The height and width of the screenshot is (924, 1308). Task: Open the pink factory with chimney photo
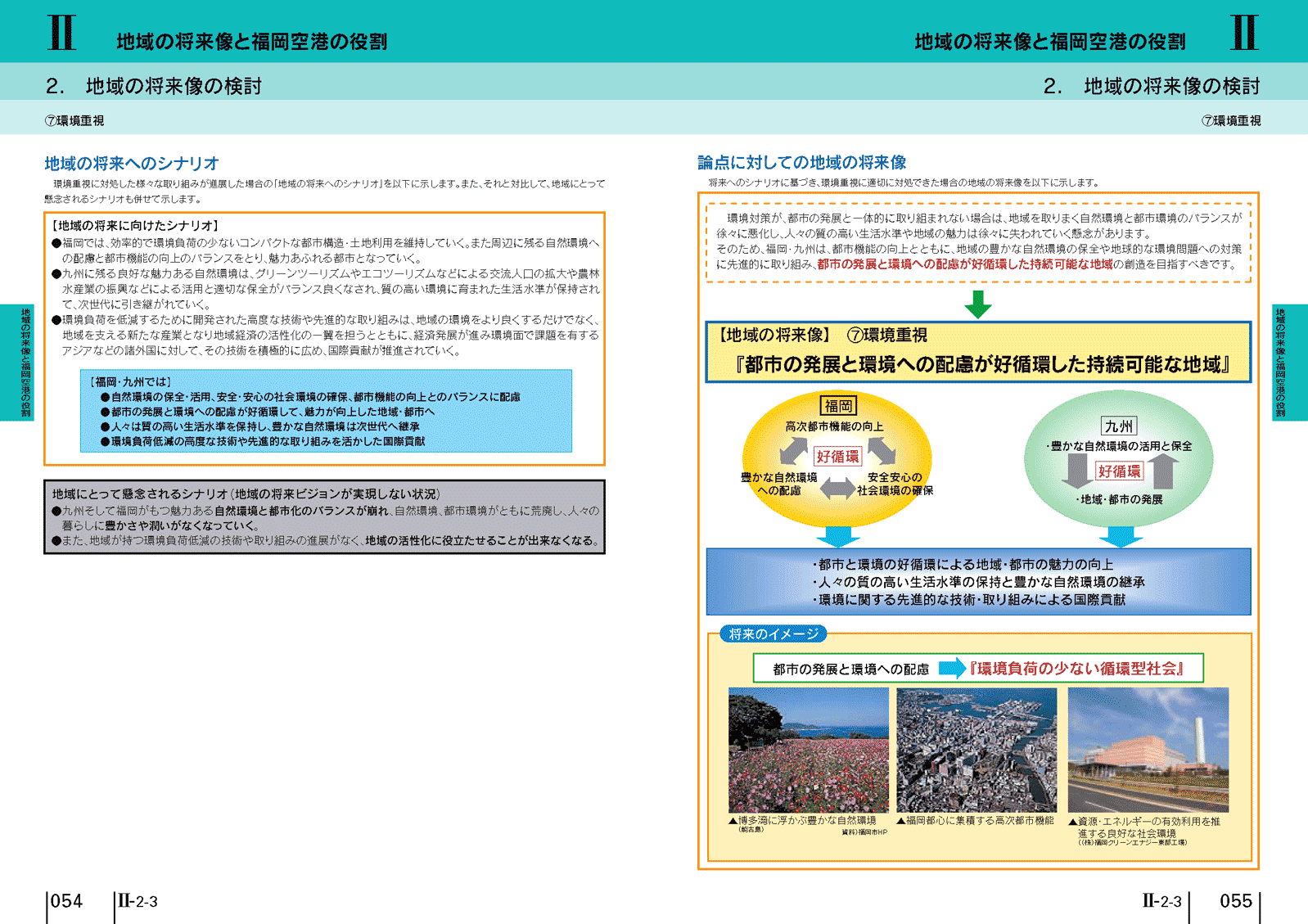(x=1148, y=750)
